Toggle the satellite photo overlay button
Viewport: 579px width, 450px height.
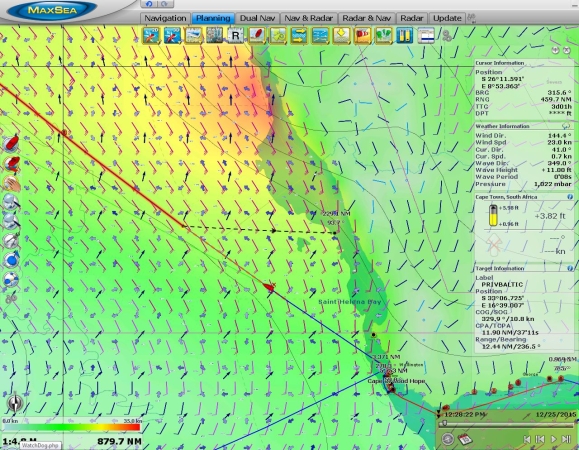[215, 36]
